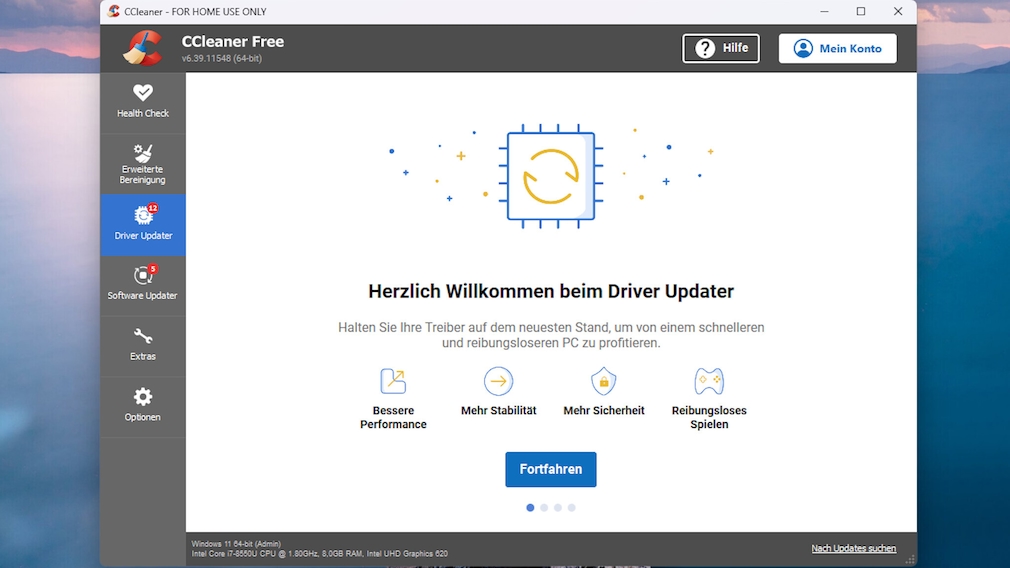
Task: Go to the second page indicator dot
Action: tap(544, 508)
